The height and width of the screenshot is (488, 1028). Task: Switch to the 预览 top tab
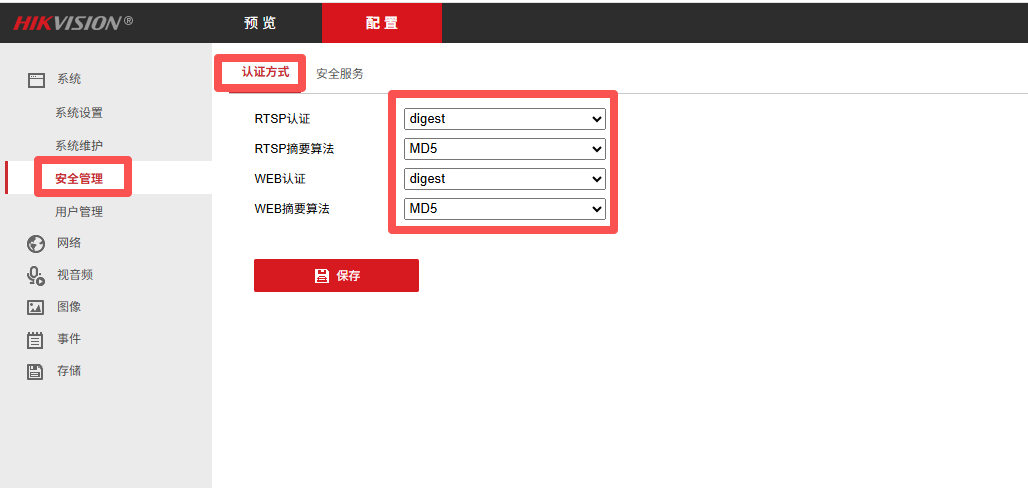point(260,23)
